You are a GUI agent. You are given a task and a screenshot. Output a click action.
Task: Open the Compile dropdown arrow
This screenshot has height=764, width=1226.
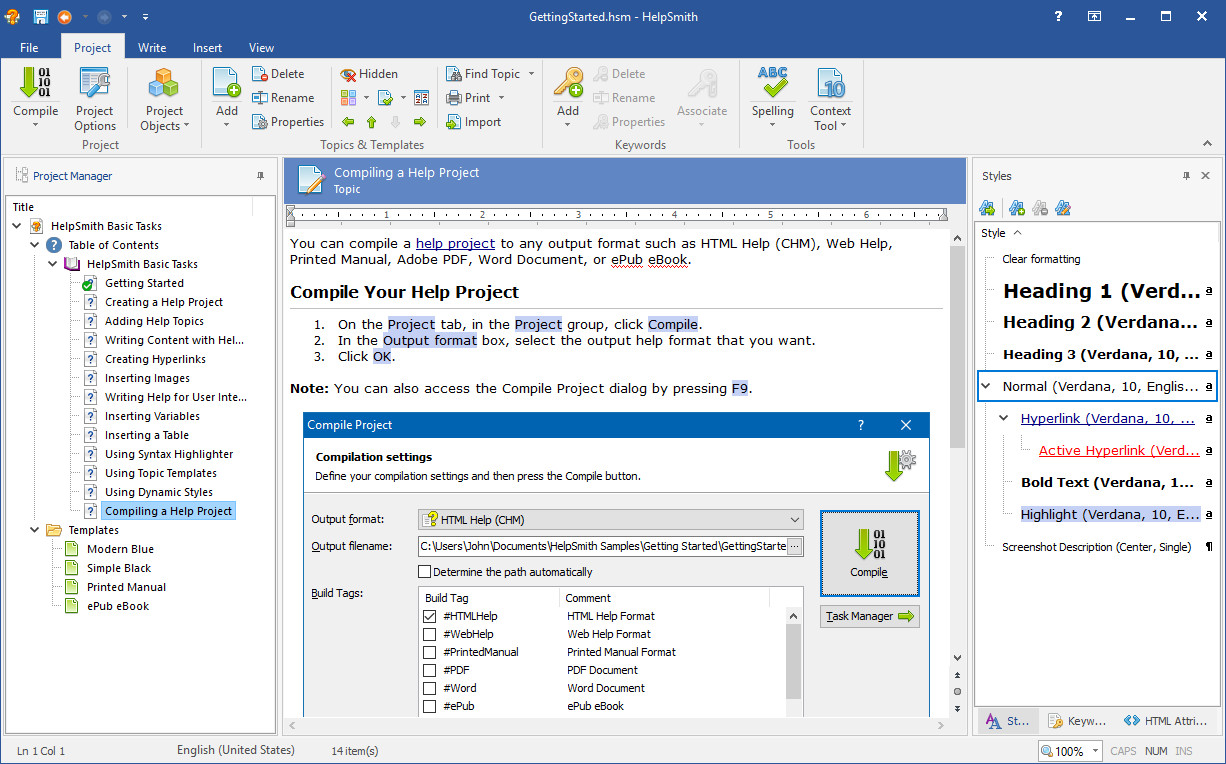pos(35,126)
